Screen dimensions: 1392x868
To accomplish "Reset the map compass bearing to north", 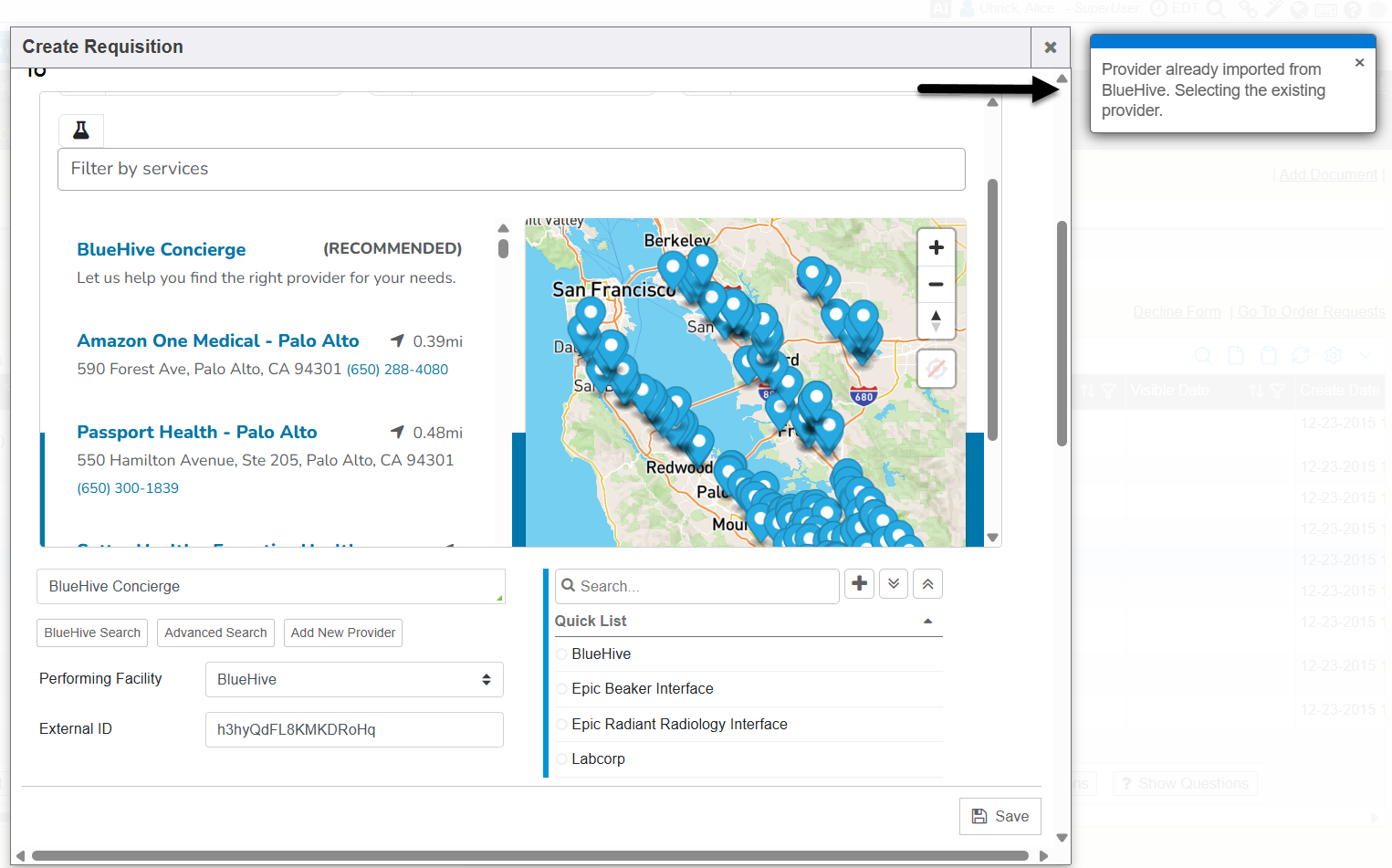I will (x=936, y=321).
